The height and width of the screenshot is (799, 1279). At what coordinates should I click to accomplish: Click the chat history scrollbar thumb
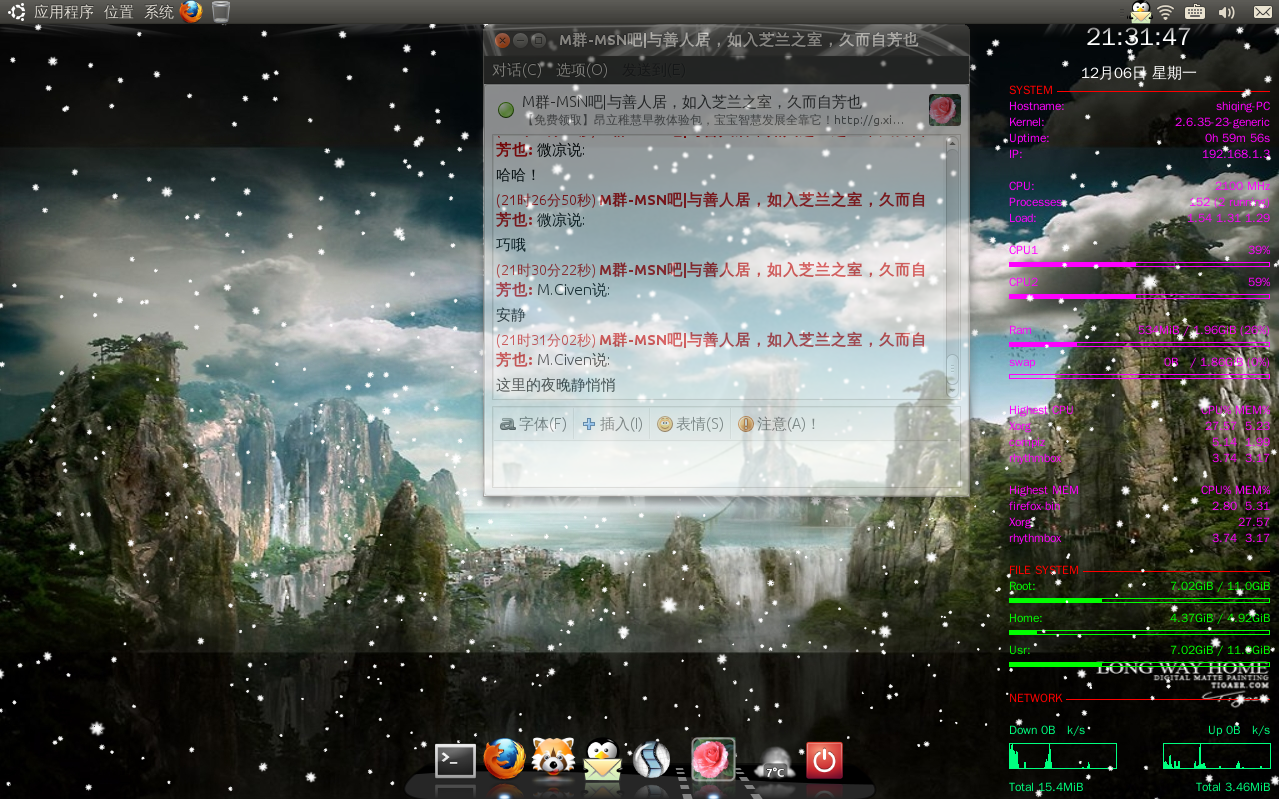tap(952, 368)
